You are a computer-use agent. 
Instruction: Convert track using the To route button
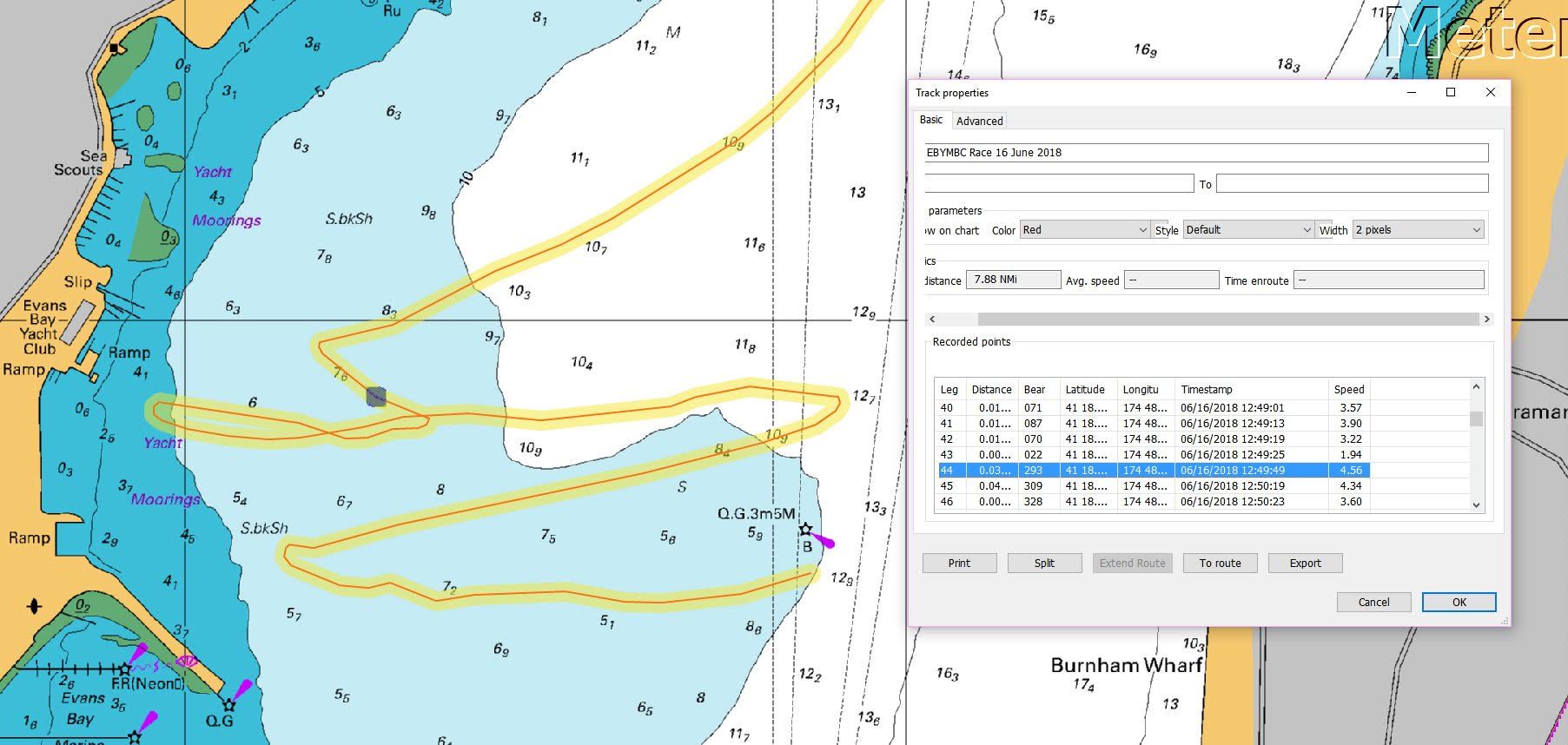(x=1220, y=564)
